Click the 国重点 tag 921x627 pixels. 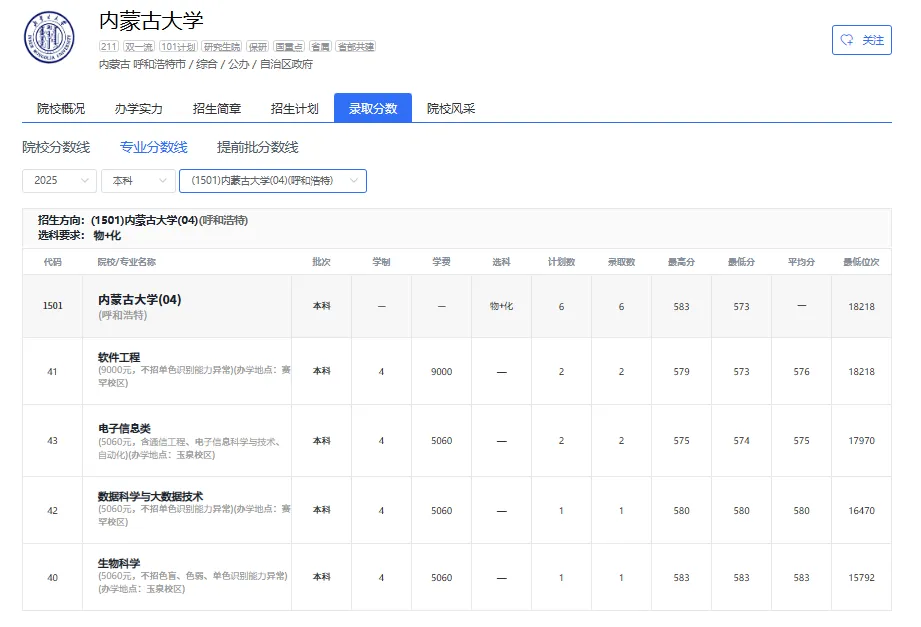[289, 46]
